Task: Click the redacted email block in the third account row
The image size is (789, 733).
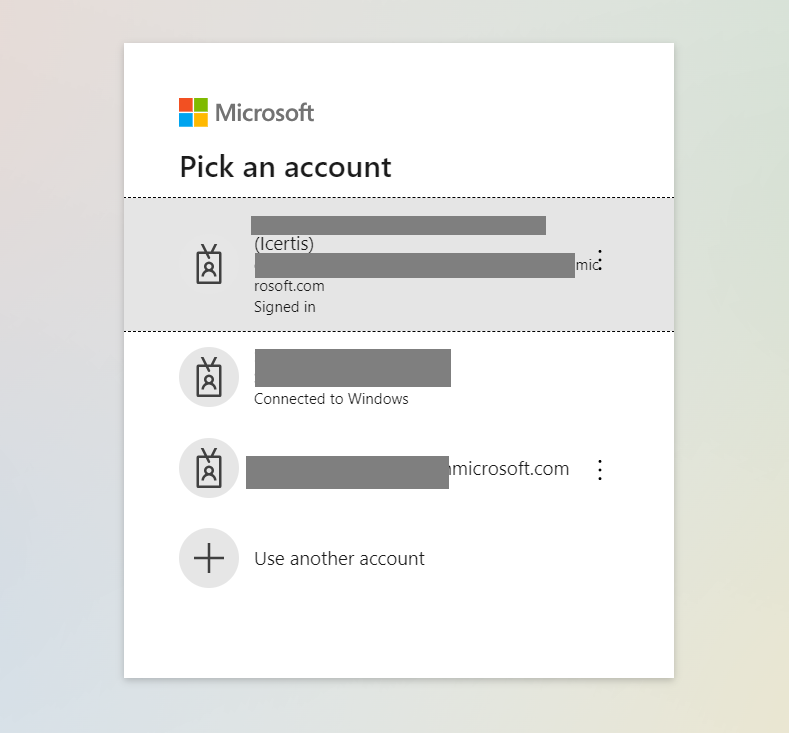Action: click(347, 472)
